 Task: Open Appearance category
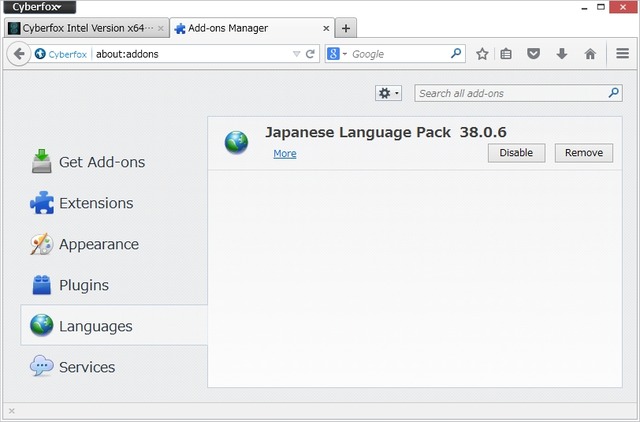114,244
